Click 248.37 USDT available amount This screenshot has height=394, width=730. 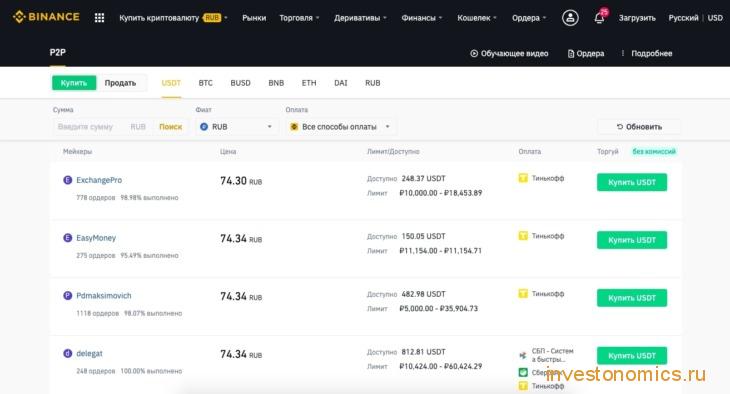(423, 178)
